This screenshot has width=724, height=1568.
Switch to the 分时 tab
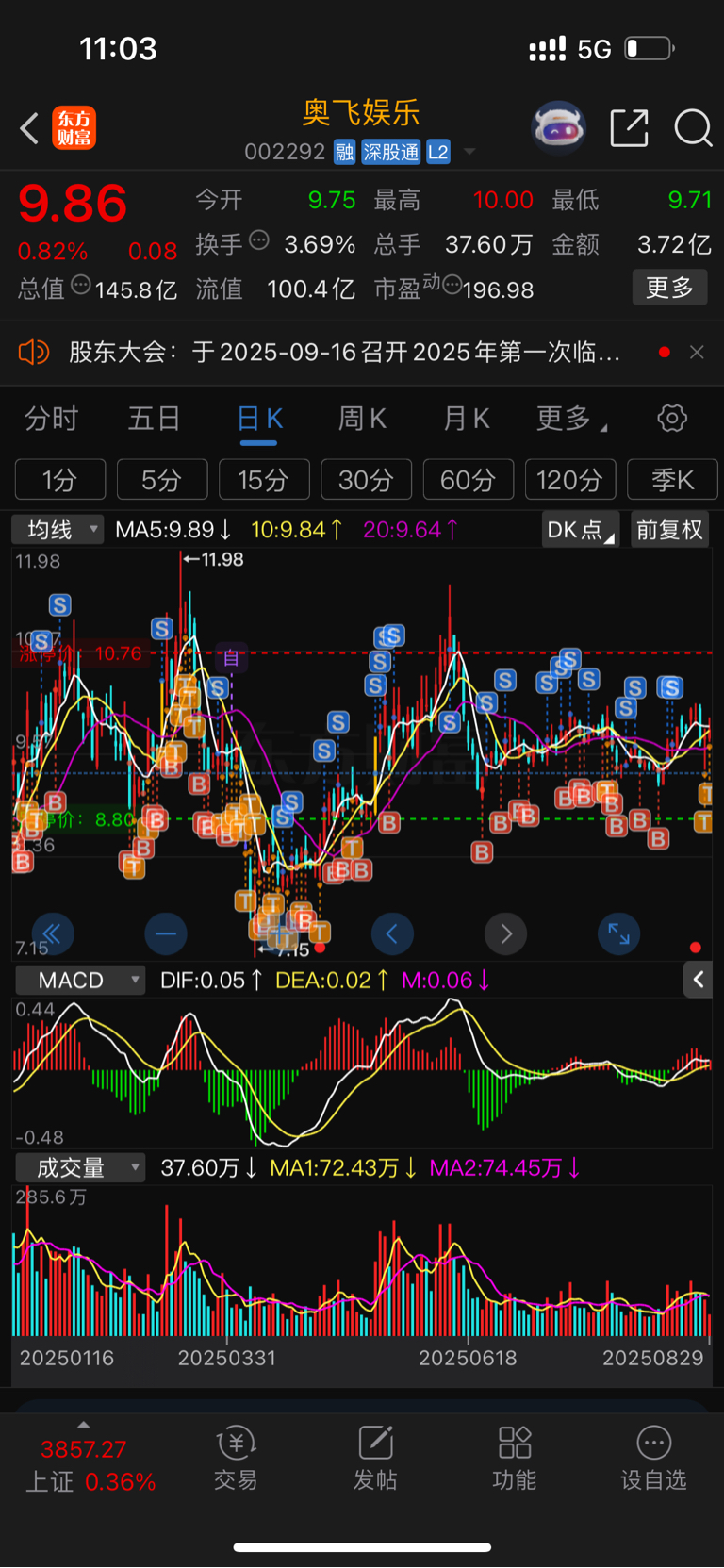point(51,419)
